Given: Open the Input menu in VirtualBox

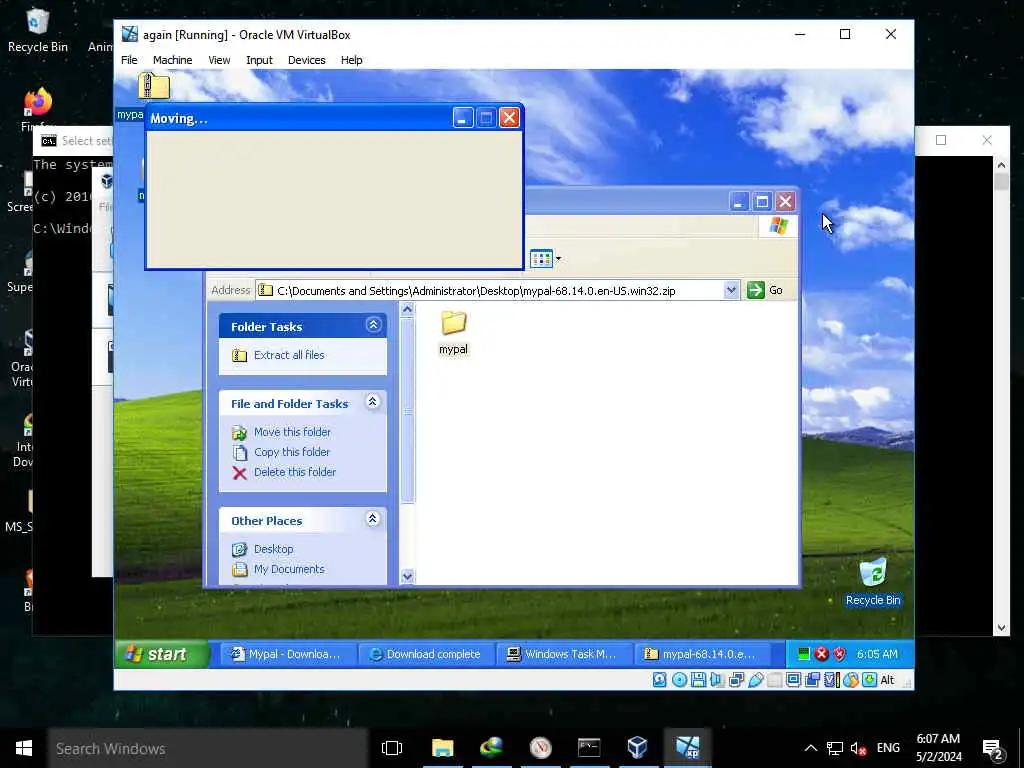Looking at the screenshot, I should 259,60.
